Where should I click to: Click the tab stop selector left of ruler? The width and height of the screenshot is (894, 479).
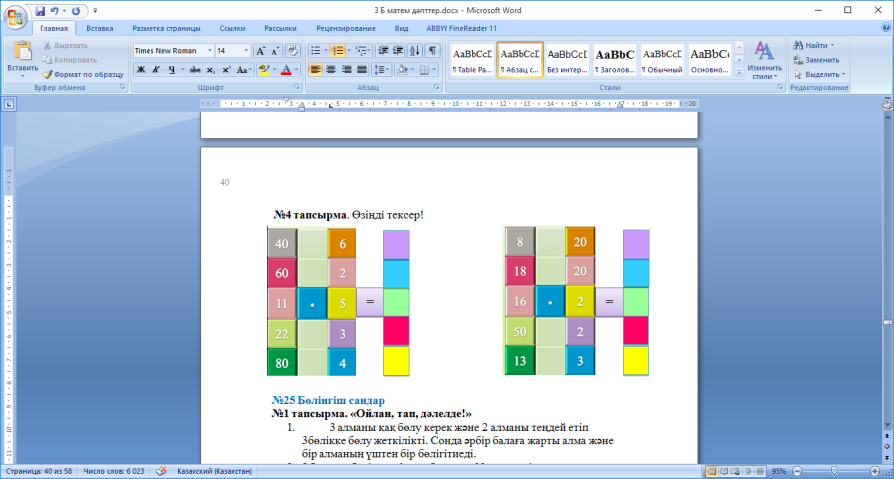tap(10, 104)
